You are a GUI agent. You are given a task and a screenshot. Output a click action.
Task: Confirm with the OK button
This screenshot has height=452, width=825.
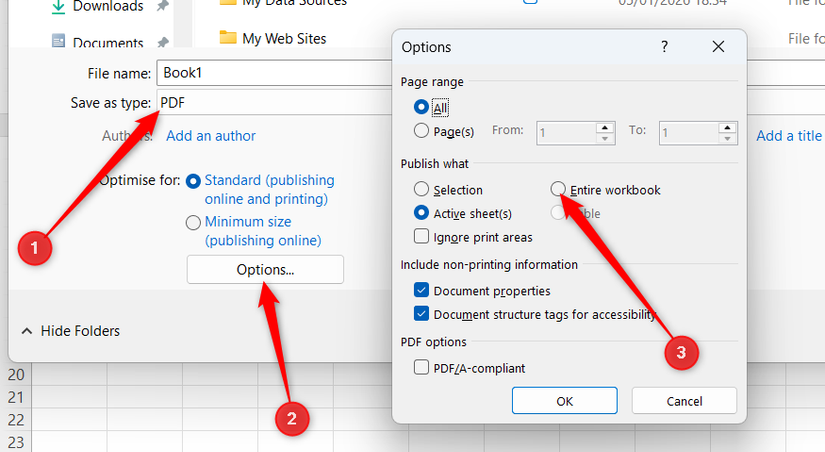tap(565, 401)
